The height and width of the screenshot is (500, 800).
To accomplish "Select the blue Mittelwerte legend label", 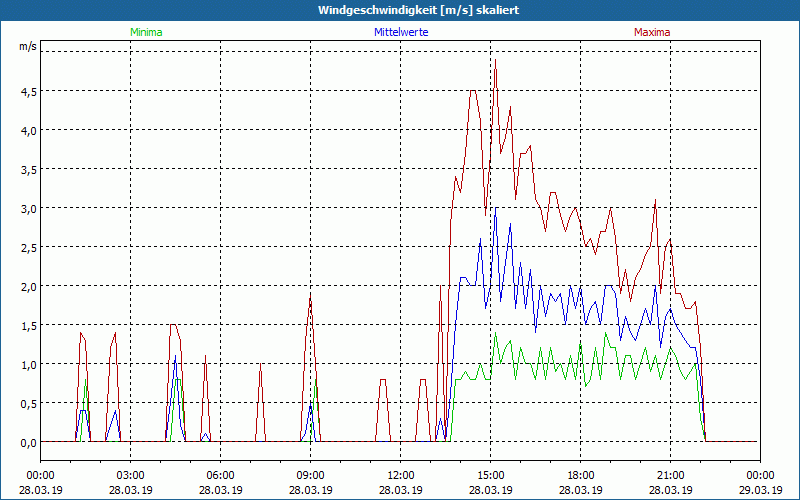I will coord(401,32).
